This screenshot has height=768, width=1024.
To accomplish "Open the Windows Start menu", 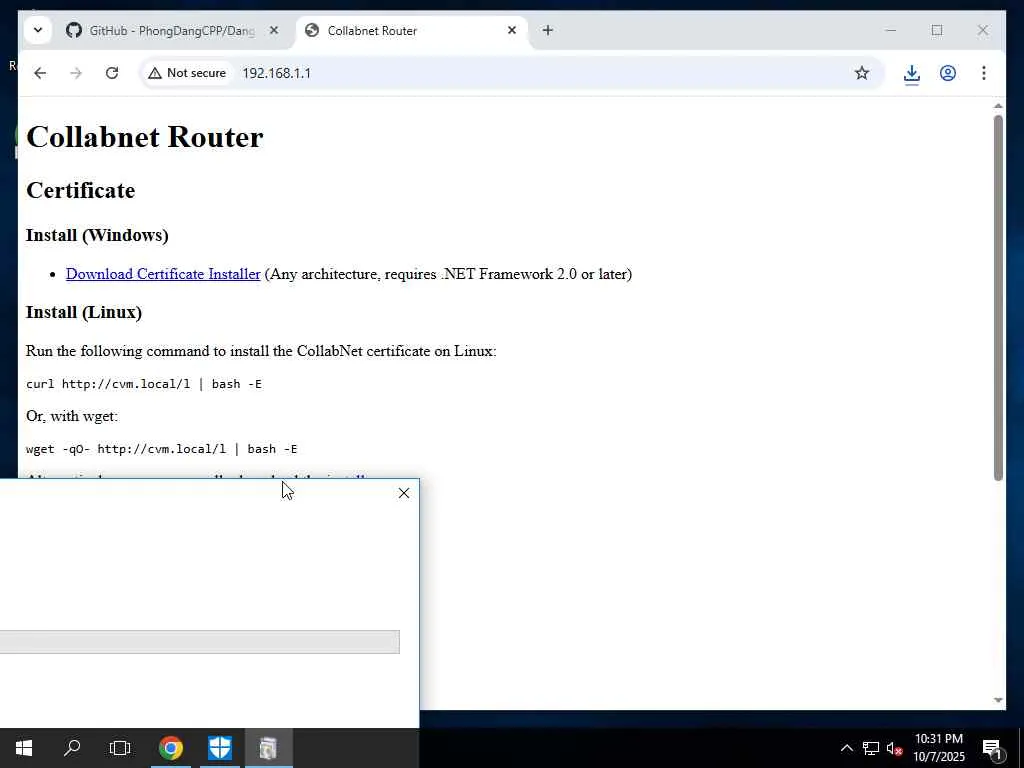I will pos(24,748).
